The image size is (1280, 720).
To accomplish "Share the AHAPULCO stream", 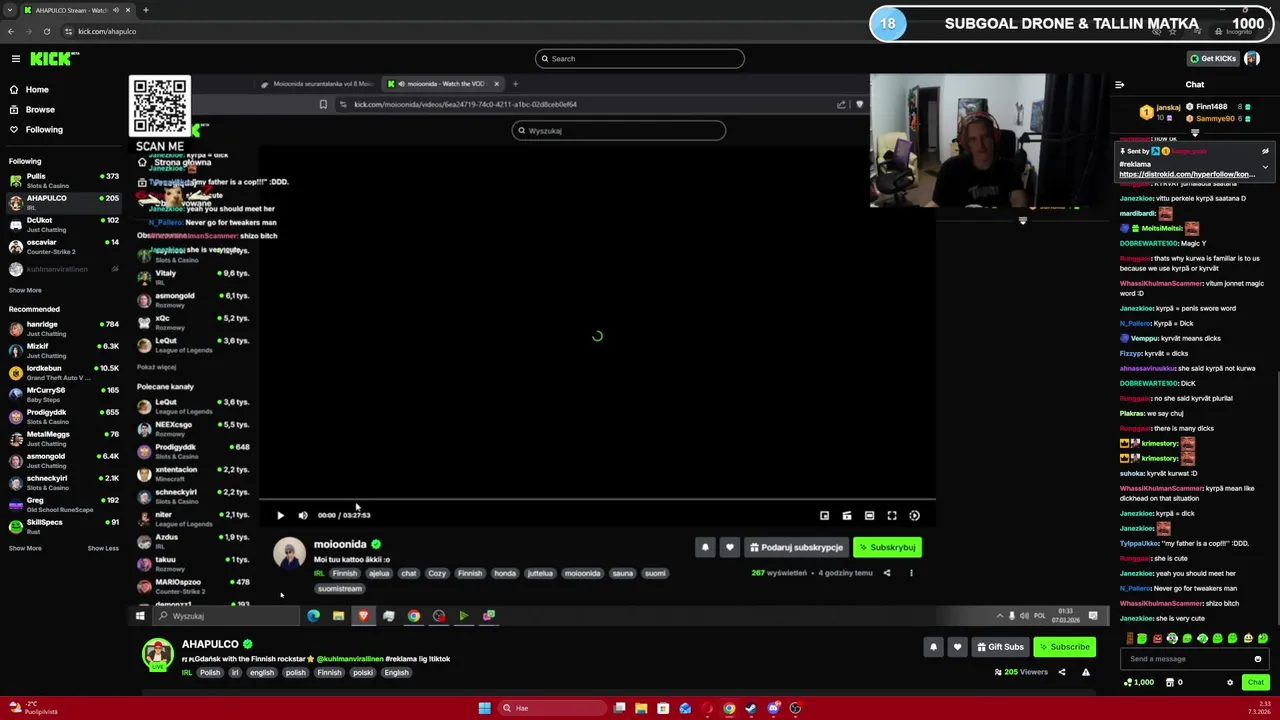I will coord(1062,672).
